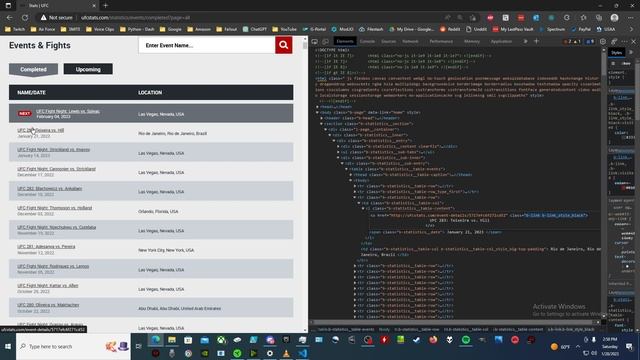The height and width of the screenshot is (360, 640).
Task: Open UFC 281: Adesanya vs. Pereira link
Action: click(x=46, y=247)
